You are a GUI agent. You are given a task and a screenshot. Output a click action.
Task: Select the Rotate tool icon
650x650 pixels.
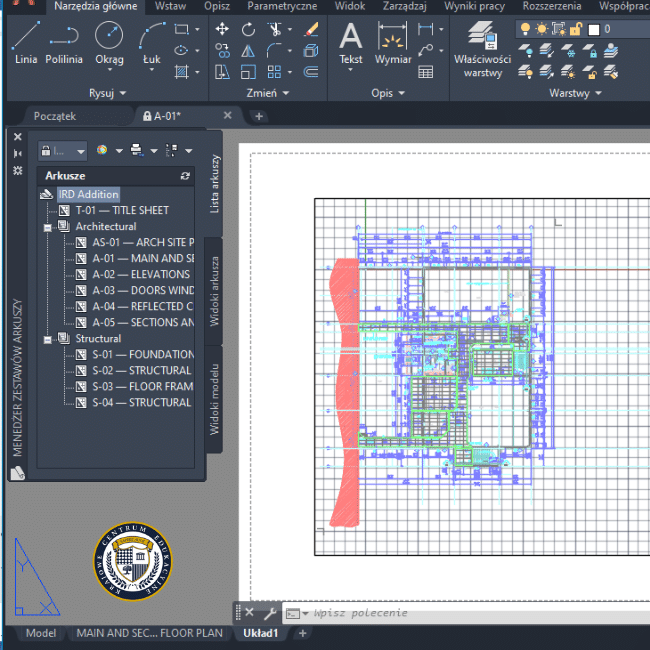pos(248,29)
